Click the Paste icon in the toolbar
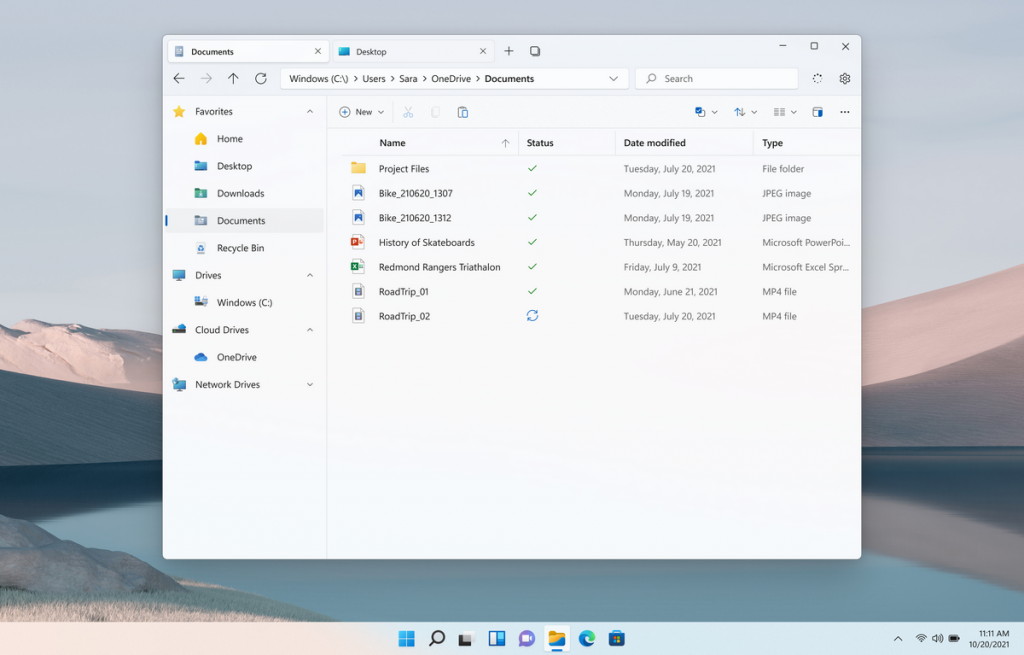The image size is (1024, 655). click(x=463, y=112)
